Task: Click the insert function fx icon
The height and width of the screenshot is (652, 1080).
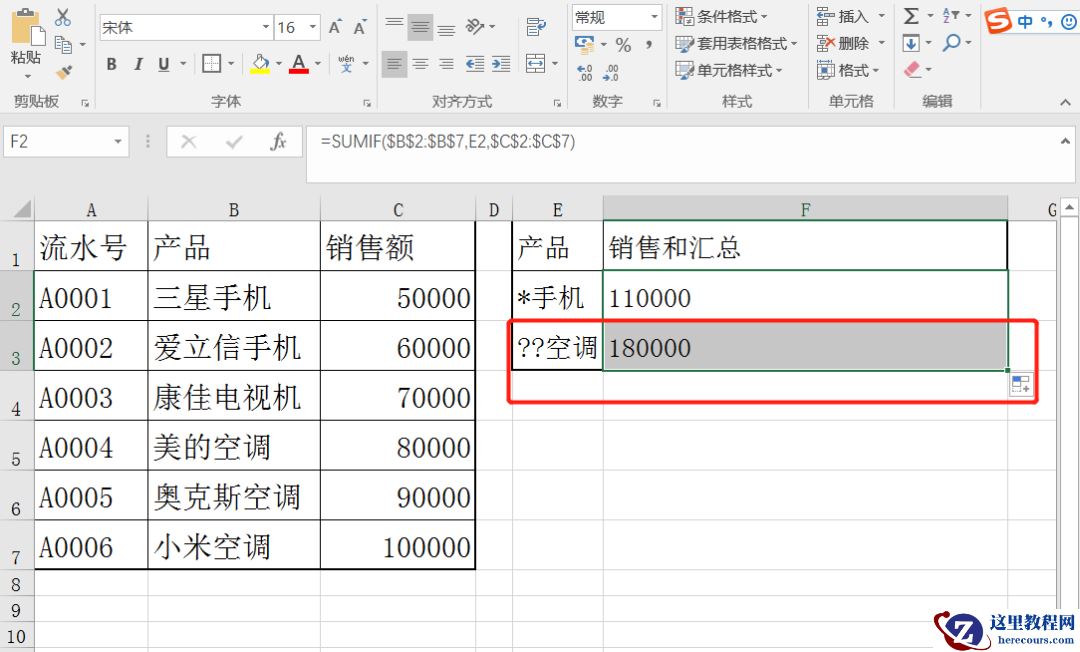Action: [x=279, y=142]
